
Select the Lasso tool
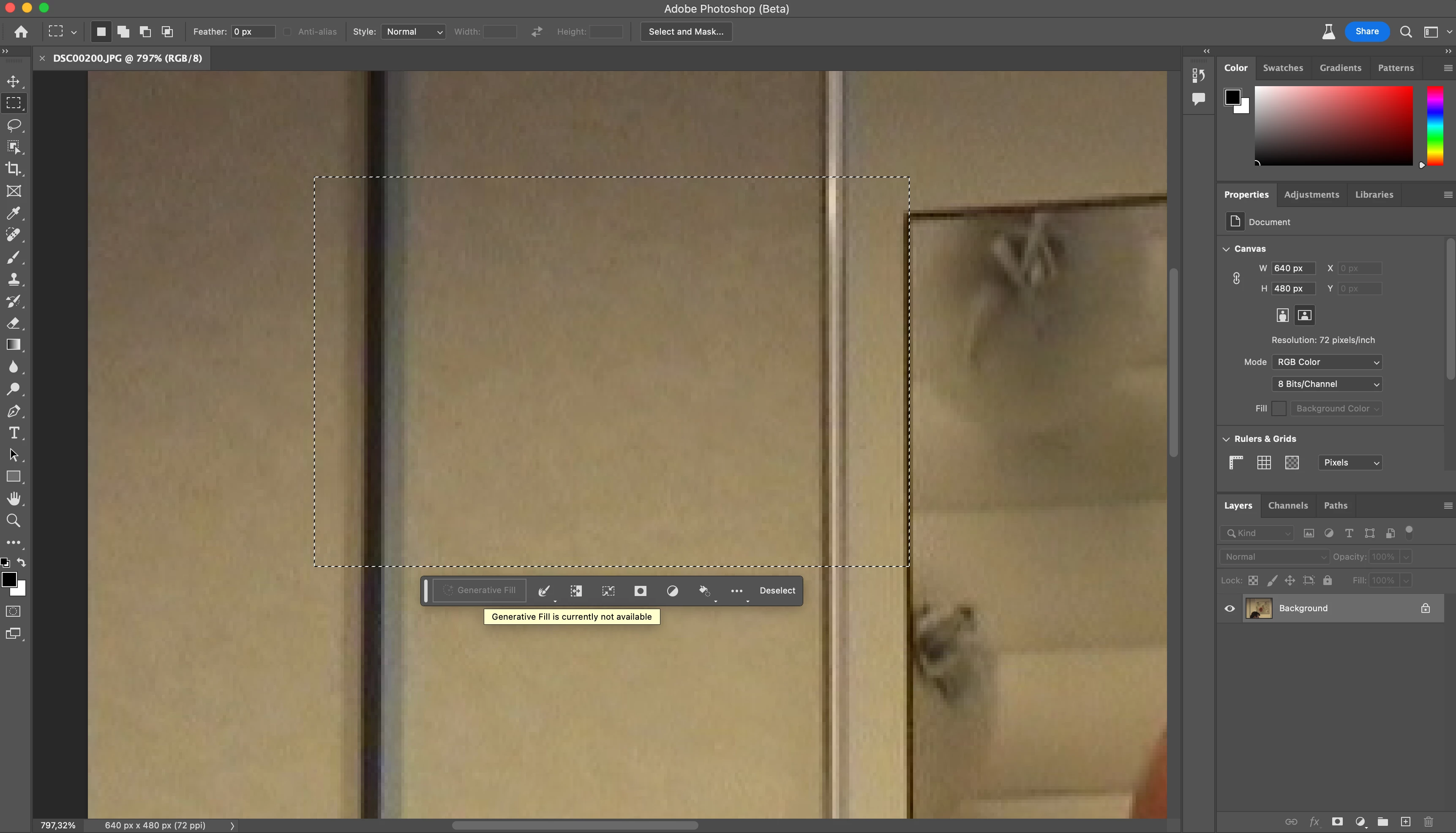pos(14,125)
